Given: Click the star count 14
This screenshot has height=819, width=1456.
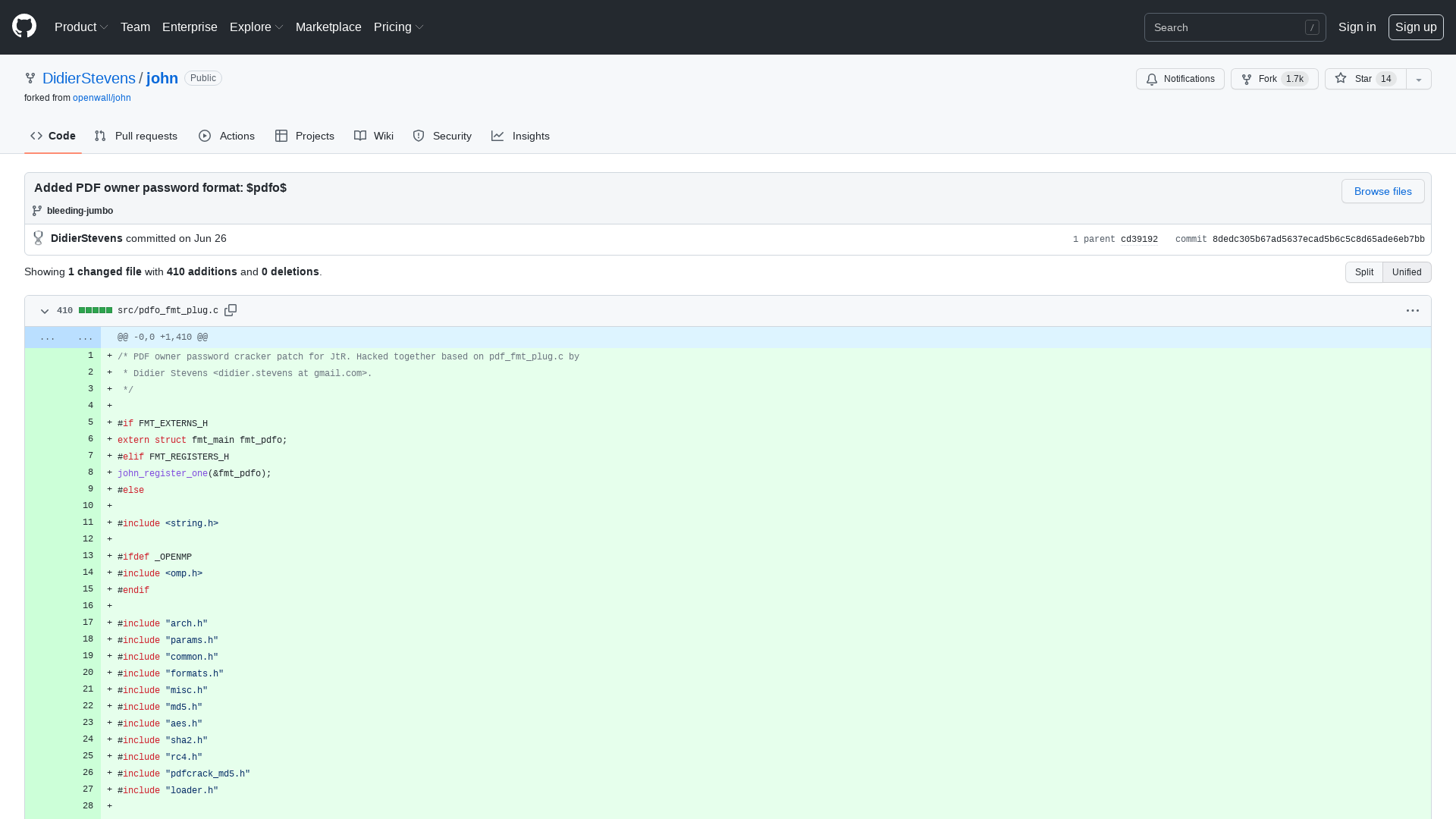Looking at the screenshot, I should pos(1385,79).
